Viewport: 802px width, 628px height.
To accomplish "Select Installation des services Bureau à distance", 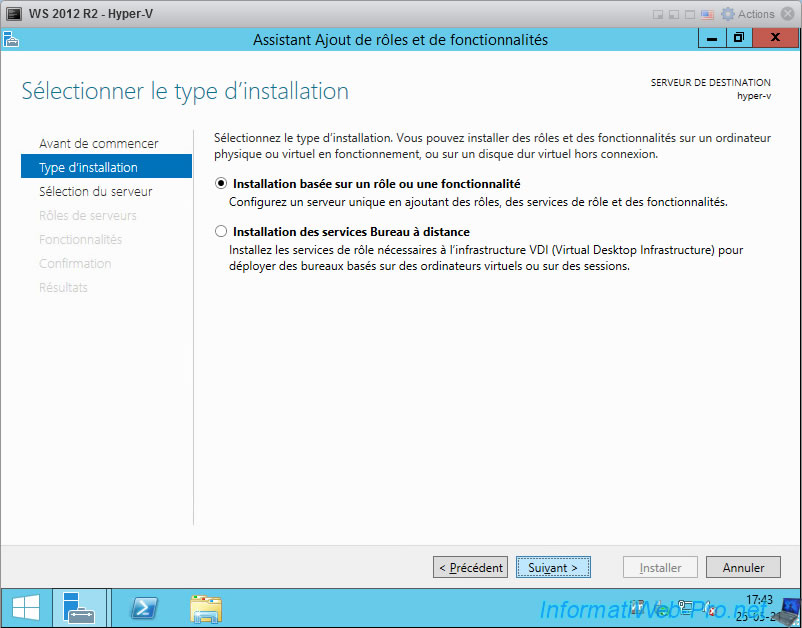I will pos(221,231).
